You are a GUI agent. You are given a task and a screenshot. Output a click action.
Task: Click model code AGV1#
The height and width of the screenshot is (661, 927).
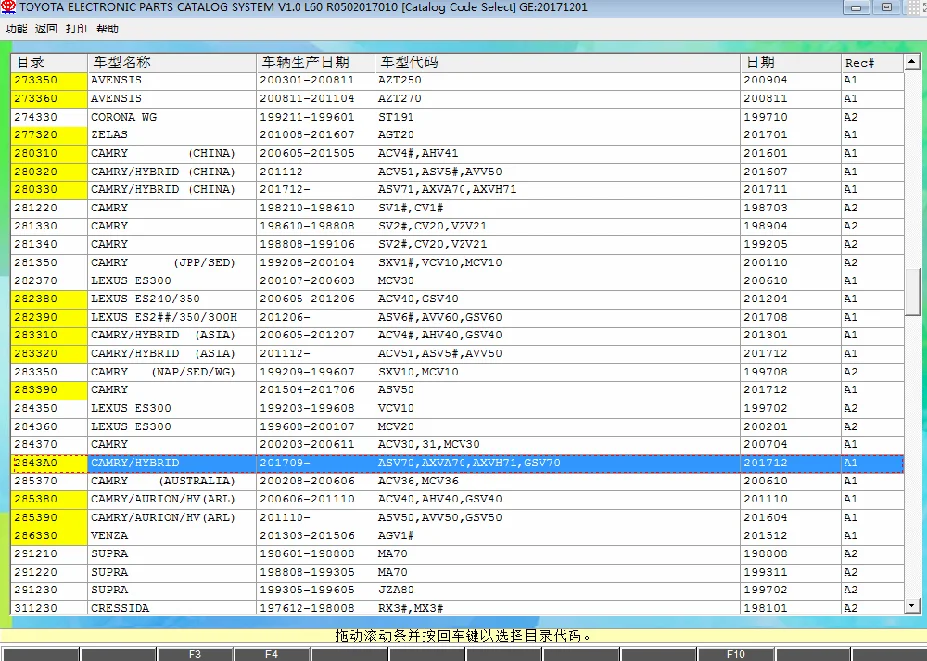click(396, 535)
